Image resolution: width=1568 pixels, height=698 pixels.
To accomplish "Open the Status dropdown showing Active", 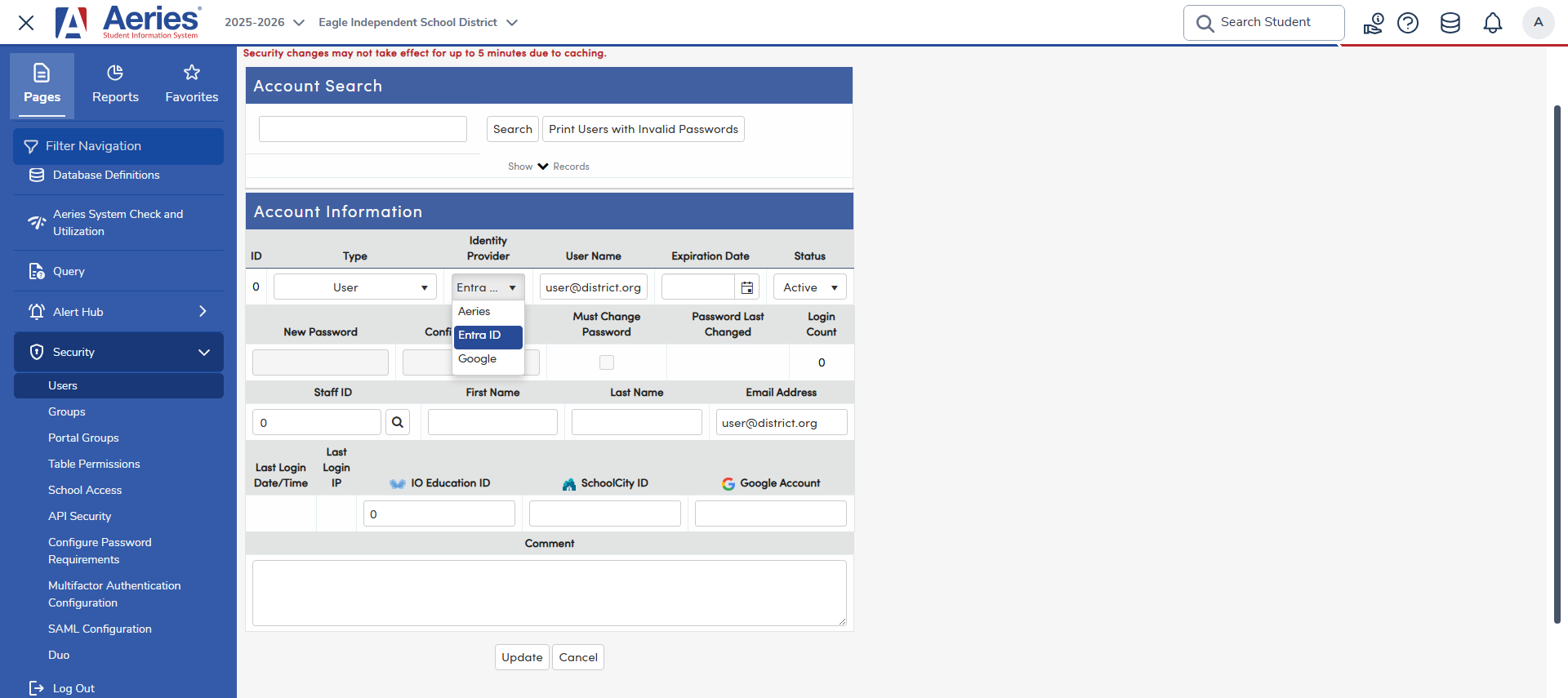I will 810,287.
